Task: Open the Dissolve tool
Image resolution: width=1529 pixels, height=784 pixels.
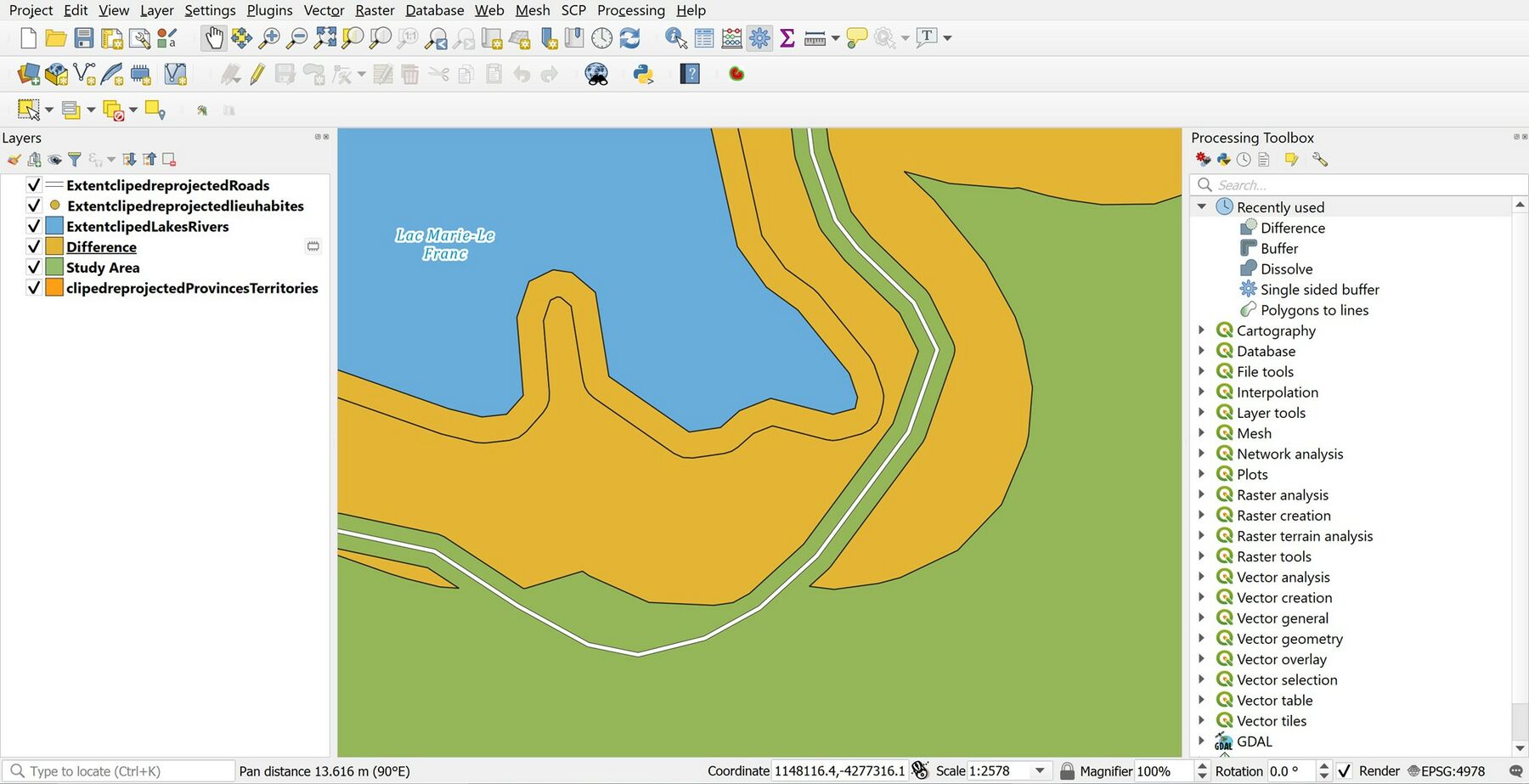Action: (1287, 268)
